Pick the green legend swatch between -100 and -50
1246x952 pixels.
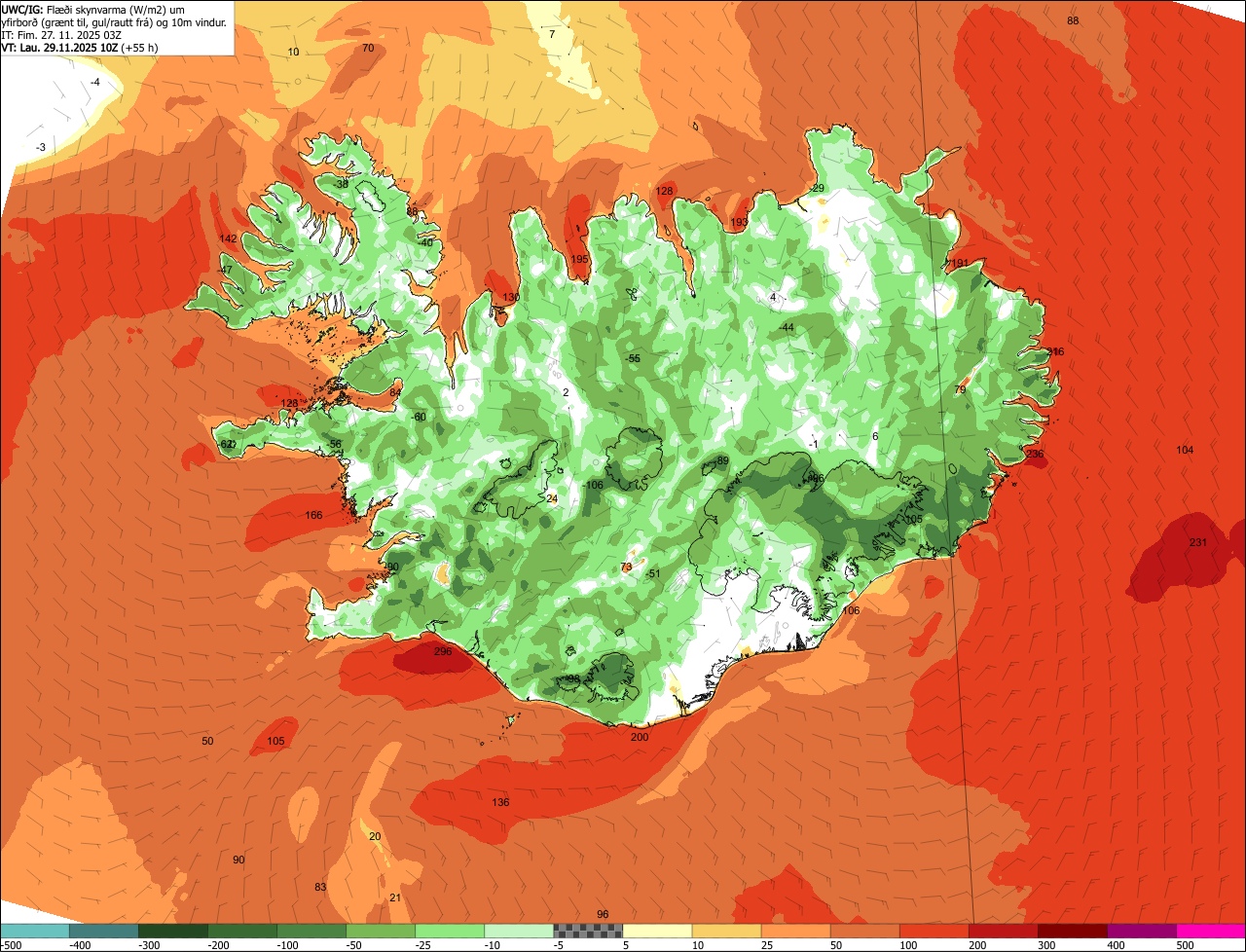[311, 931]
